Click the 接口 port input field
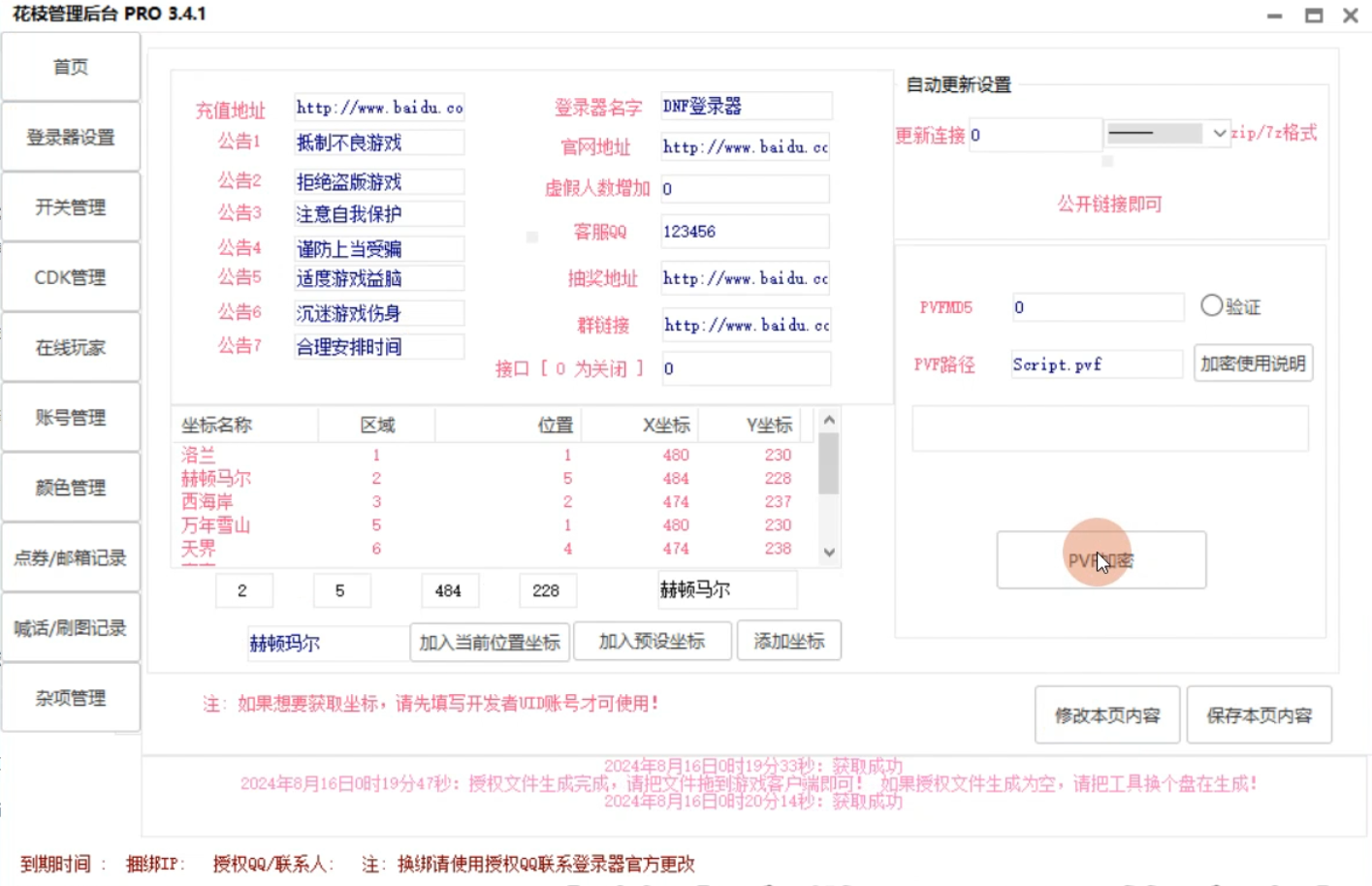The height and width of the screenshot is (886, 1372). (x=746, y=368)
